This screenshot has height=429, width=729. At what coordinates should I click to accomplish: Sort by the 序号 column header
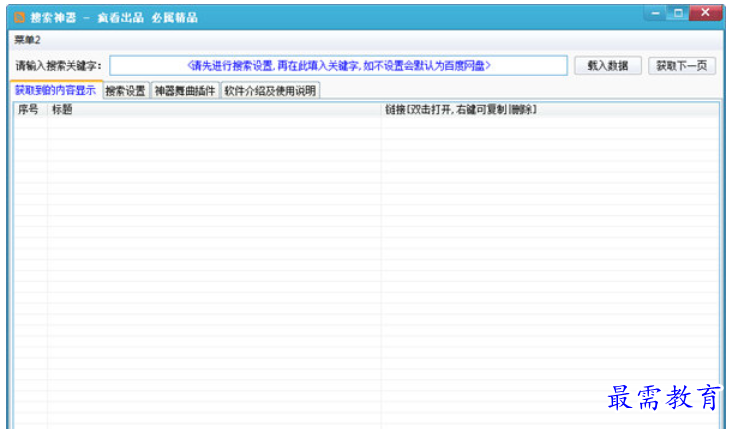point(30,110)
